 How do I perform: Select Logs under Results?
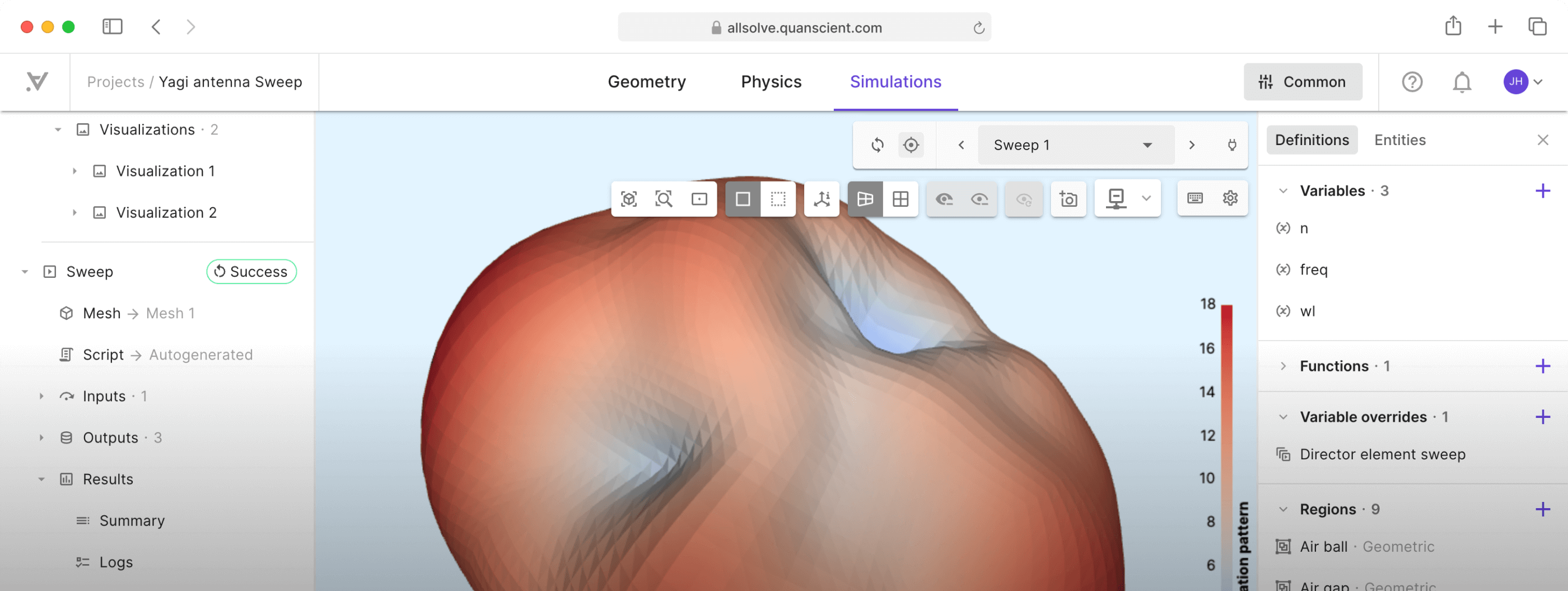(116, 562)
